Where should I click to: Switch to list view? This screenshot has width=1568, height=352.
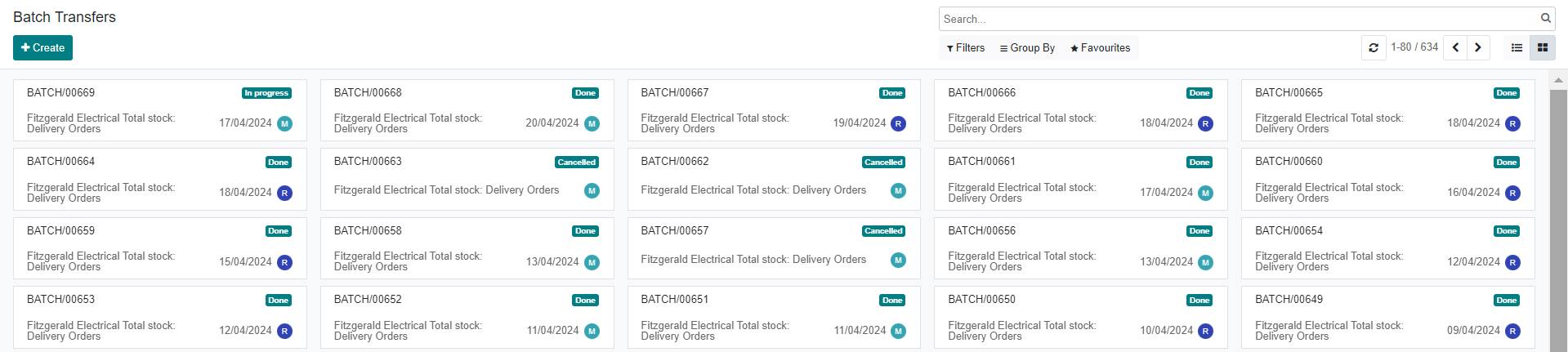coord(1517,48)
